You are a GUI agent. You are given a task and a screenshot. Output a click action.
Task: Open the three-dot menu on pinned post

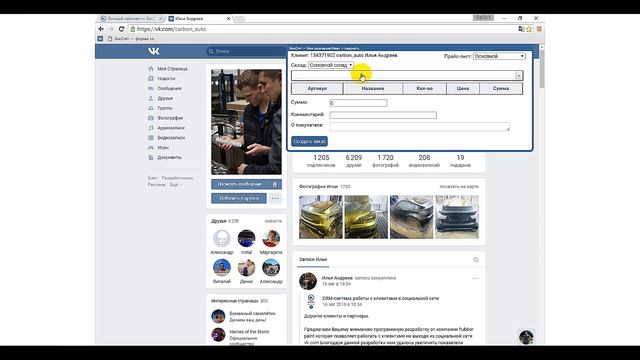click(475, 278)
